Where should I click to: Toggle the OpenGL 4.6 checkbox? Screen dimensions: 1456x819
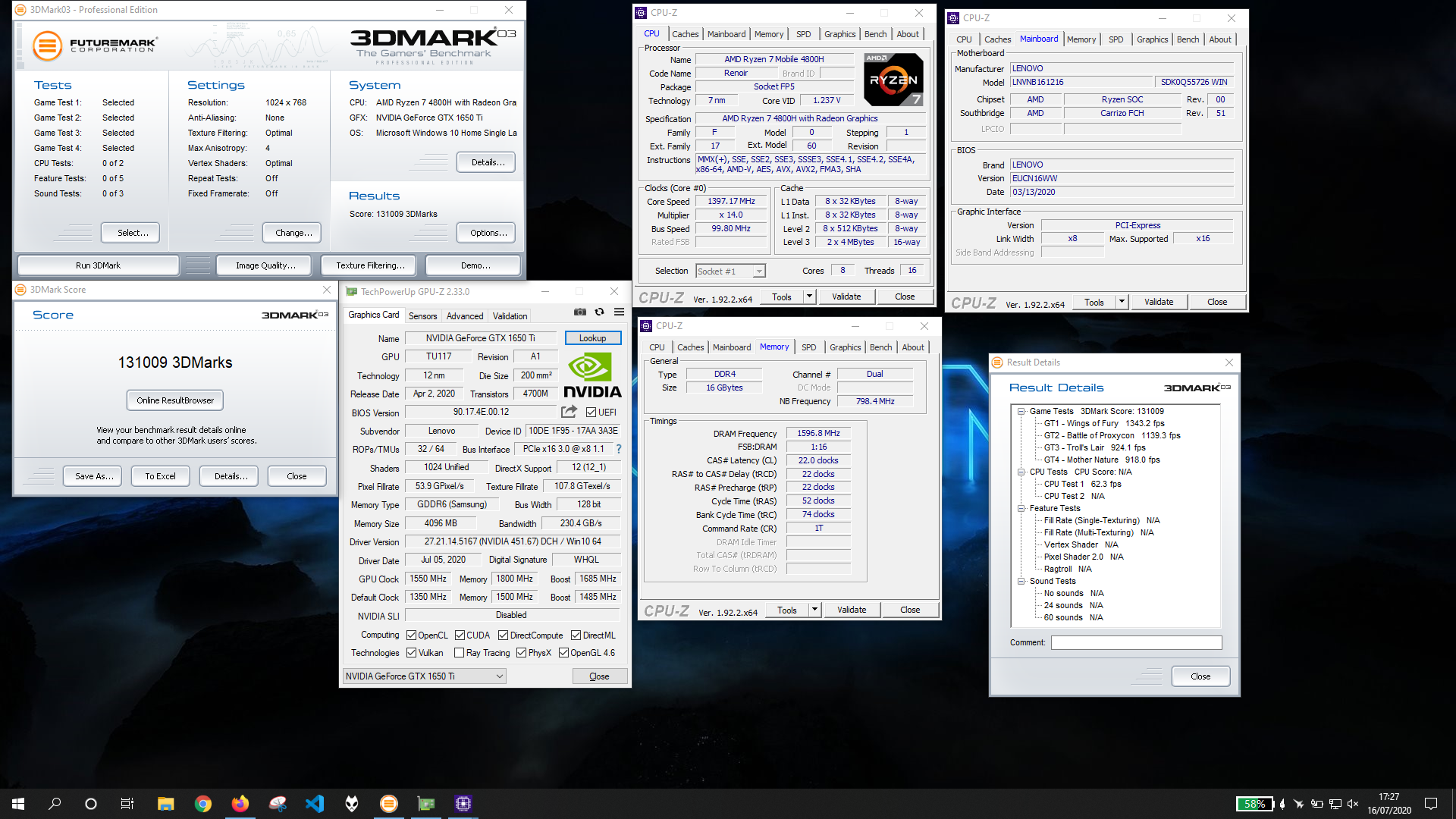563,652
